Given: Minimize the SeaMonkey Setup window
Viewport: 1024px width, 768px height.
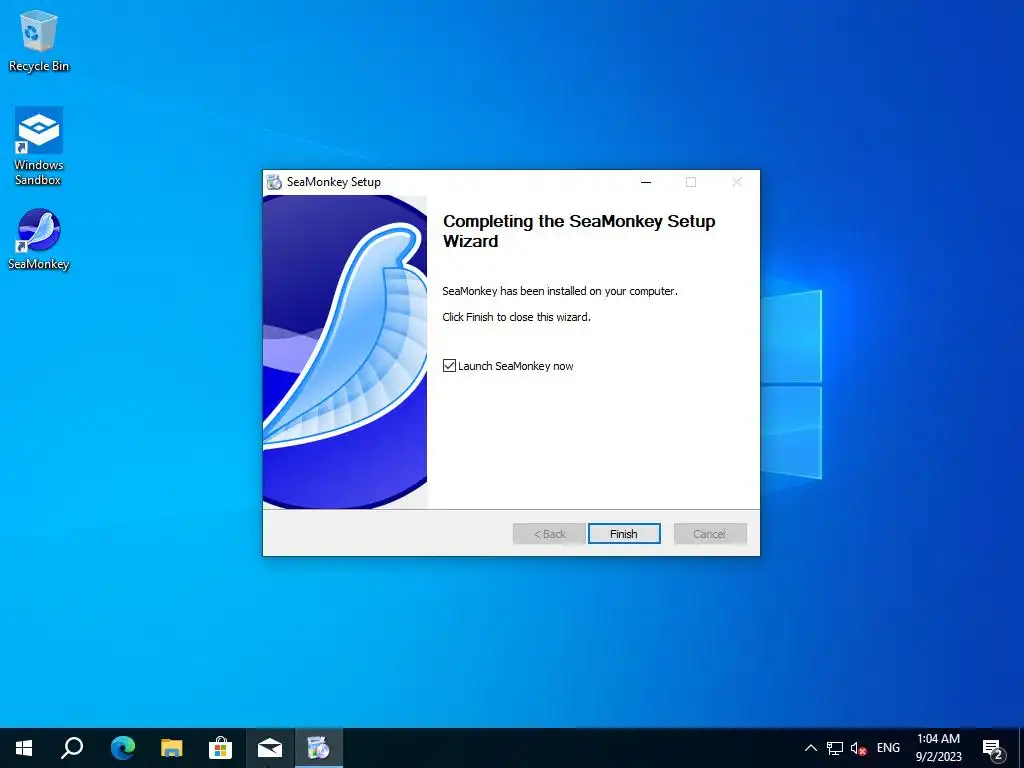Looking at the screenshot, I should click(x=646, y=182).
